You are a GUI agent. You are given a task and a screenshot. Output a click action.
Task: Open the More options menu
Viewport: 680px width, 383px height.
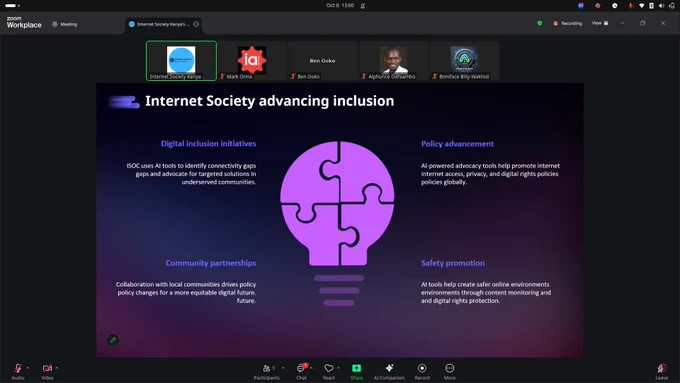[x=450, y=371]
